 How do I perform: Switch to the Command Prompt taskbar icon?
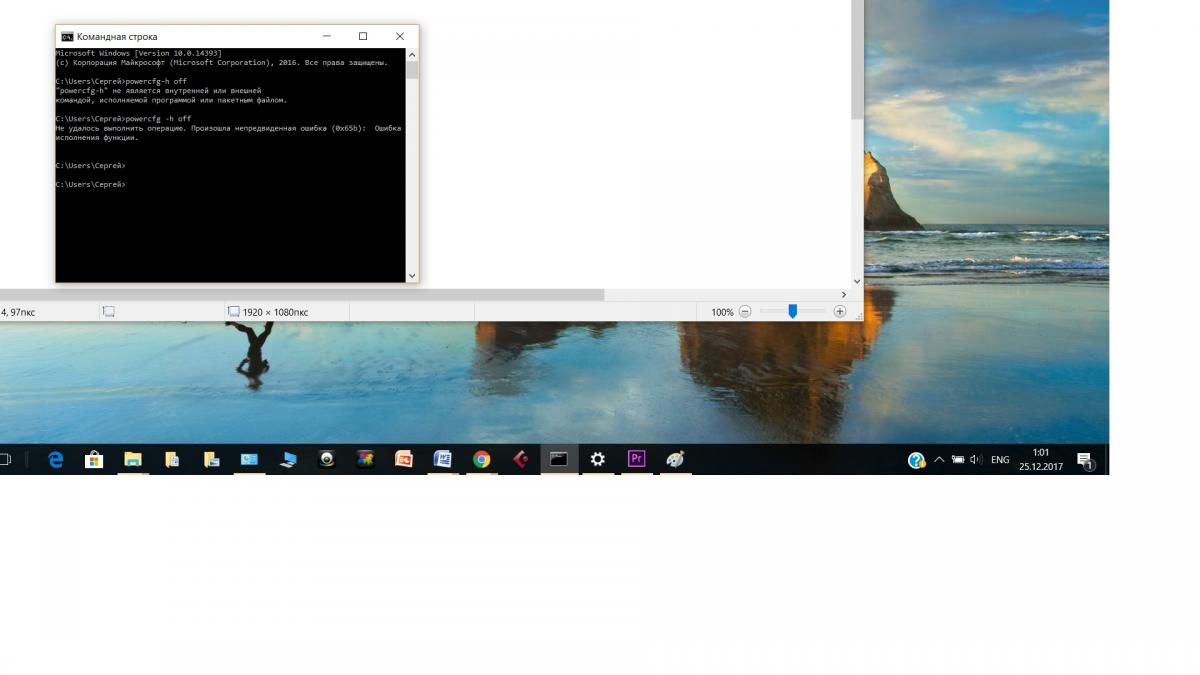click(559, 460)
